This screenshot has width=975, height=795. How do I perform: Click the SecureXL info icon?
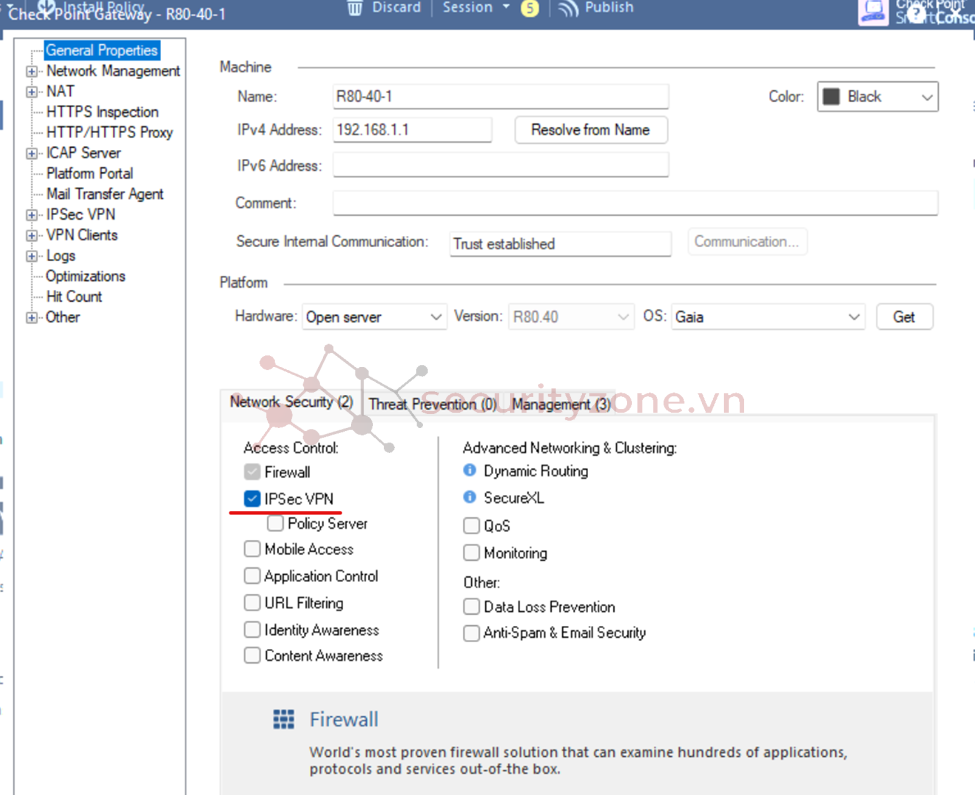coord(469,497)
